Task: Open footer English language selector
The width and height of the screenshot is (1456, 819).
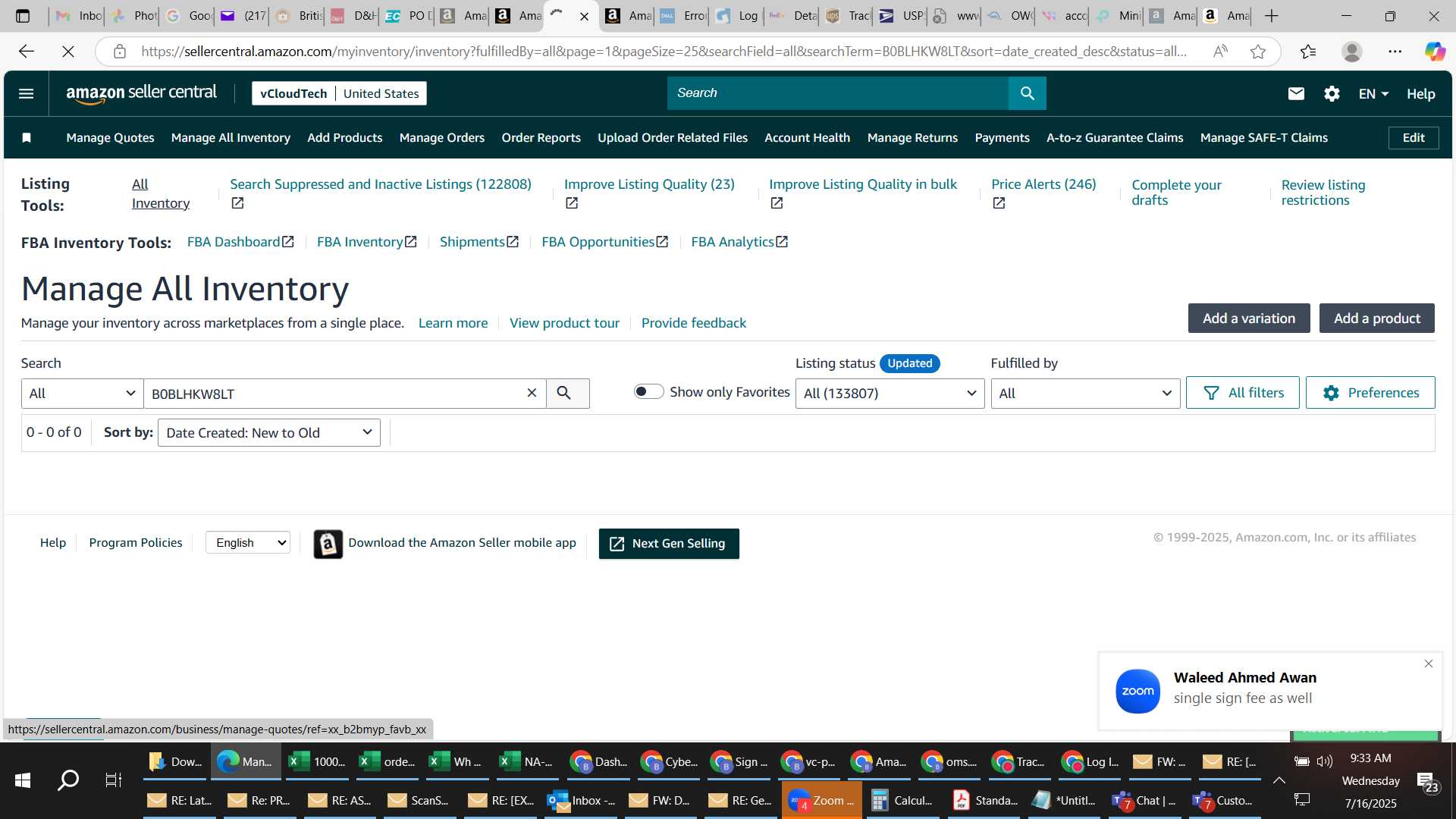Action: (247, 543)
